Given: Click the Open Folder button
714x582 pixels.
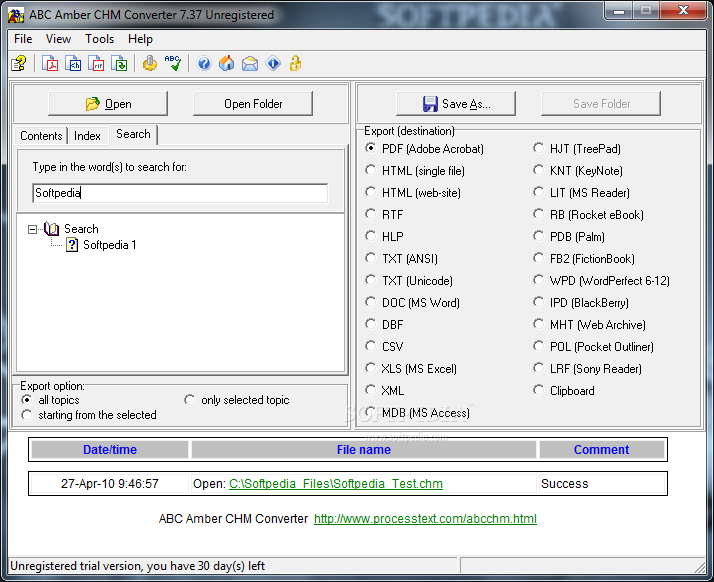Looking at the screenshot, I should click(x=253, y=104).
